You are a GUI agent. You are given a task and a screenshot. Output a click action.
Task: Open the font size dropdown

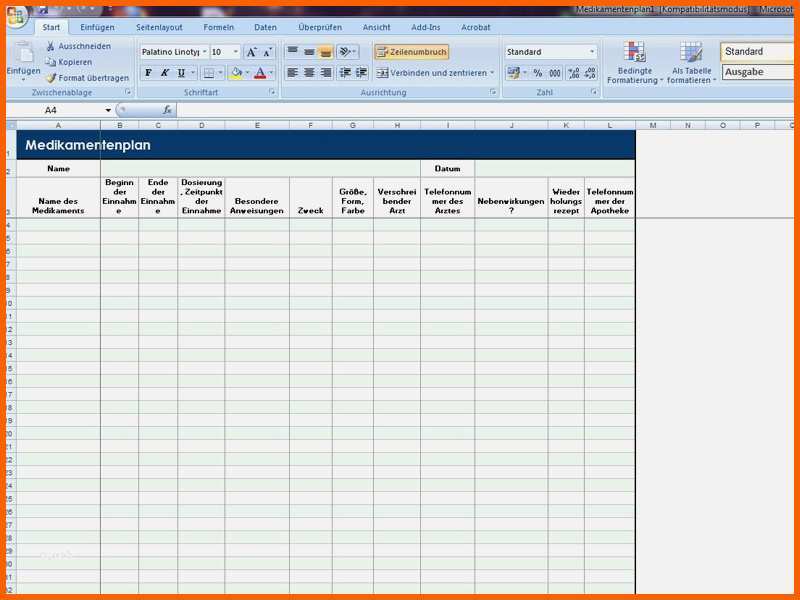(x=236, y=52)
